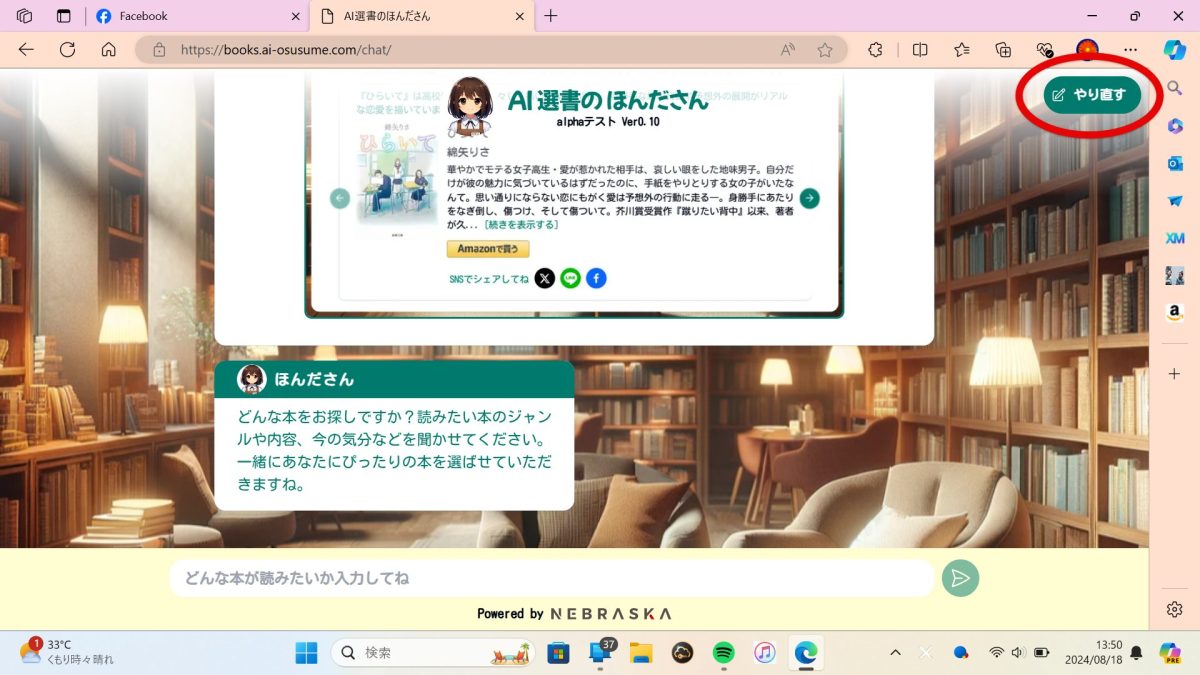Click the favorites star in the address bar
This screenshot has width=1200, height=675.
(x=823, y=49)
